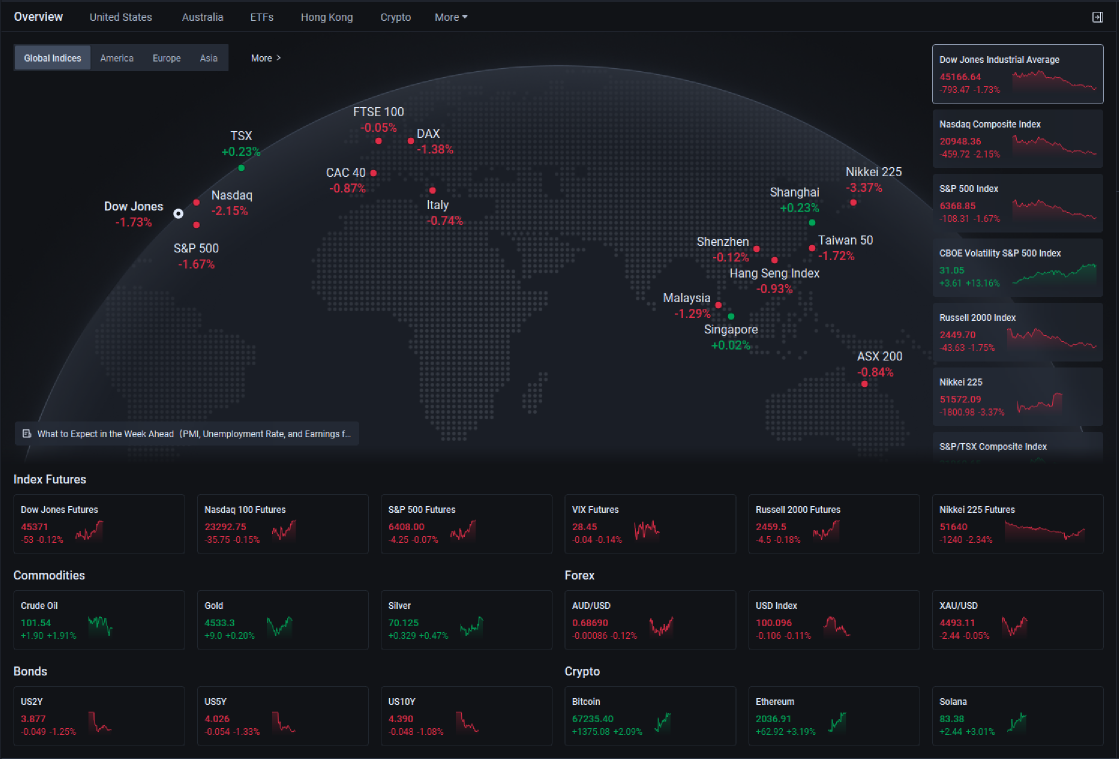
Task: Click the ASX 200 map dot
Action: 864,384
